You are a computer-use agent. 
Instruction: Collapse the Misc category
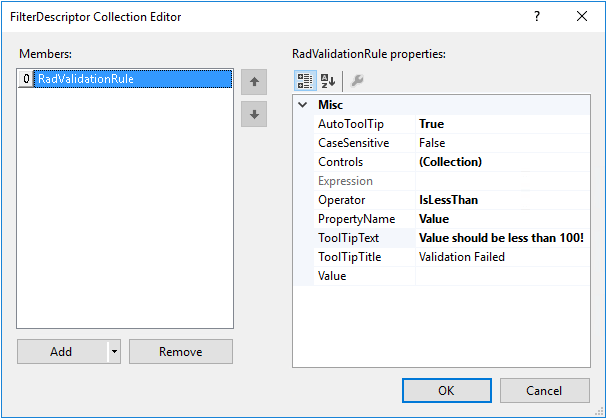[303, 105]
